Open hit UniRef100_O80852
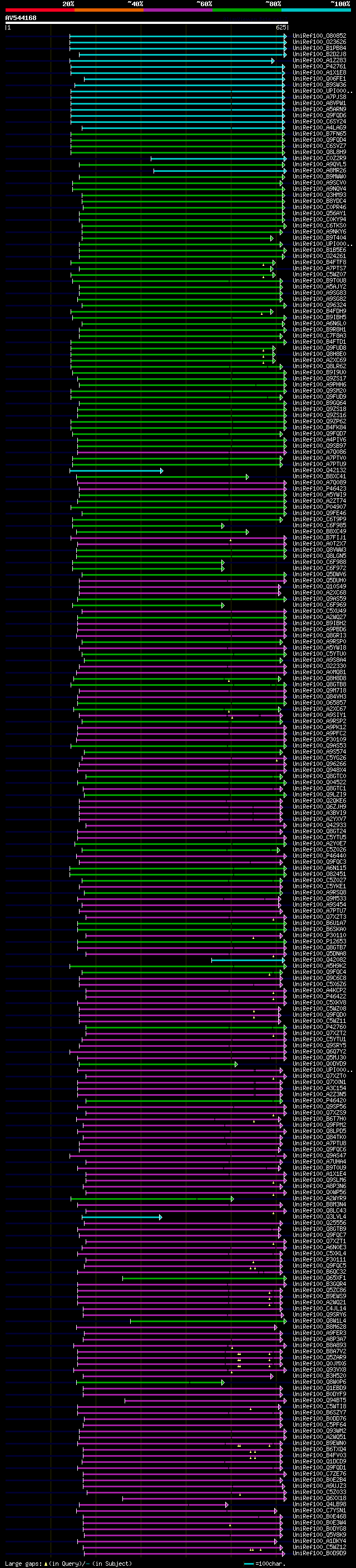The width and height of the screenshot is (356, 1568). click(x=319, y=36)
